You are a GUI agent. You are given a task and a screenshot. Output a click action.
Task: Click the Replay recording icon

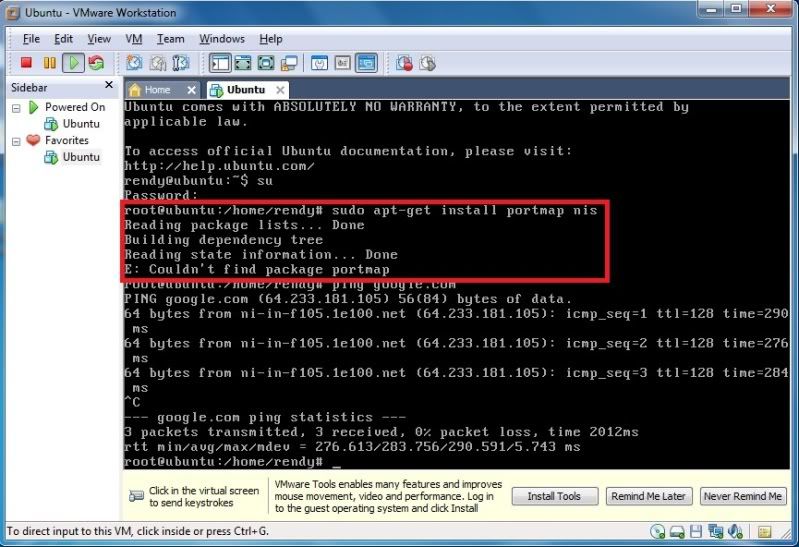(x=427, y=63)
